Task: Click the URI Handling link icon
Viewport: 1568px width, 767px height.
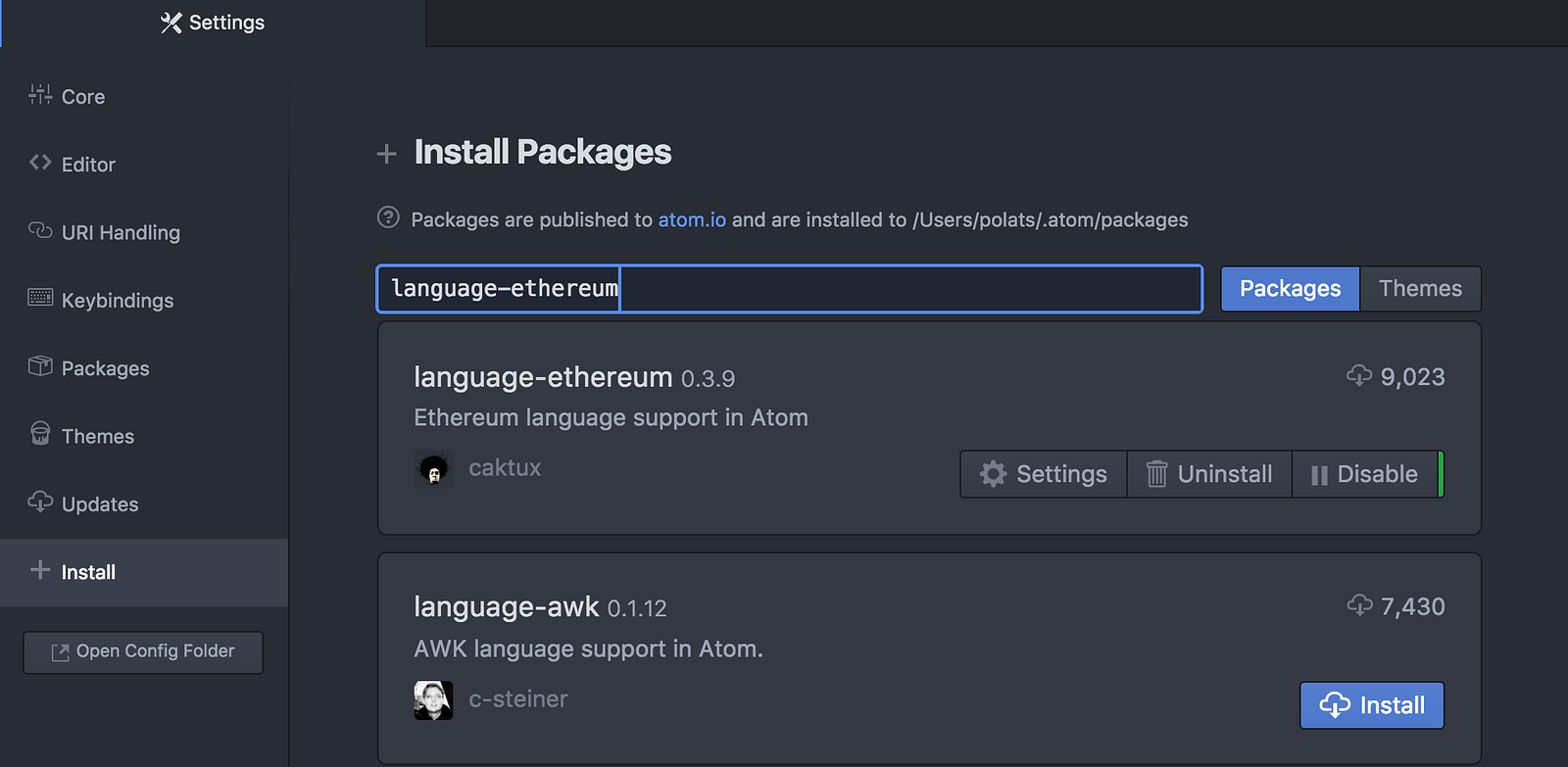Action: coord(40,231)
